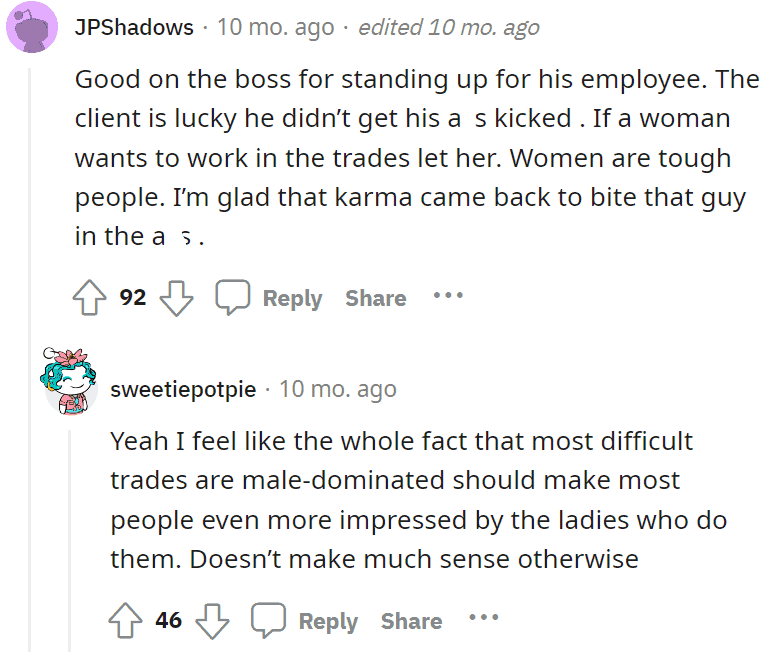Click JPShadows' '10 mo. ago' timestamp
This screenshot has width=778, height=652.
tap(276, 27)
